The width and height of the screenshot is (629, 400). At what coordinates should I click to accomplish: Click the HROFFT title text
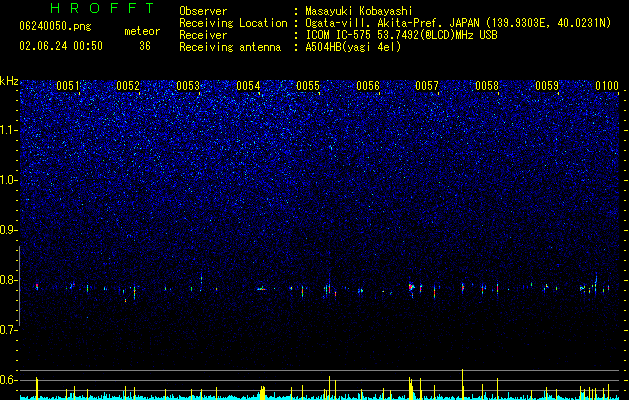tap(103, 8)
